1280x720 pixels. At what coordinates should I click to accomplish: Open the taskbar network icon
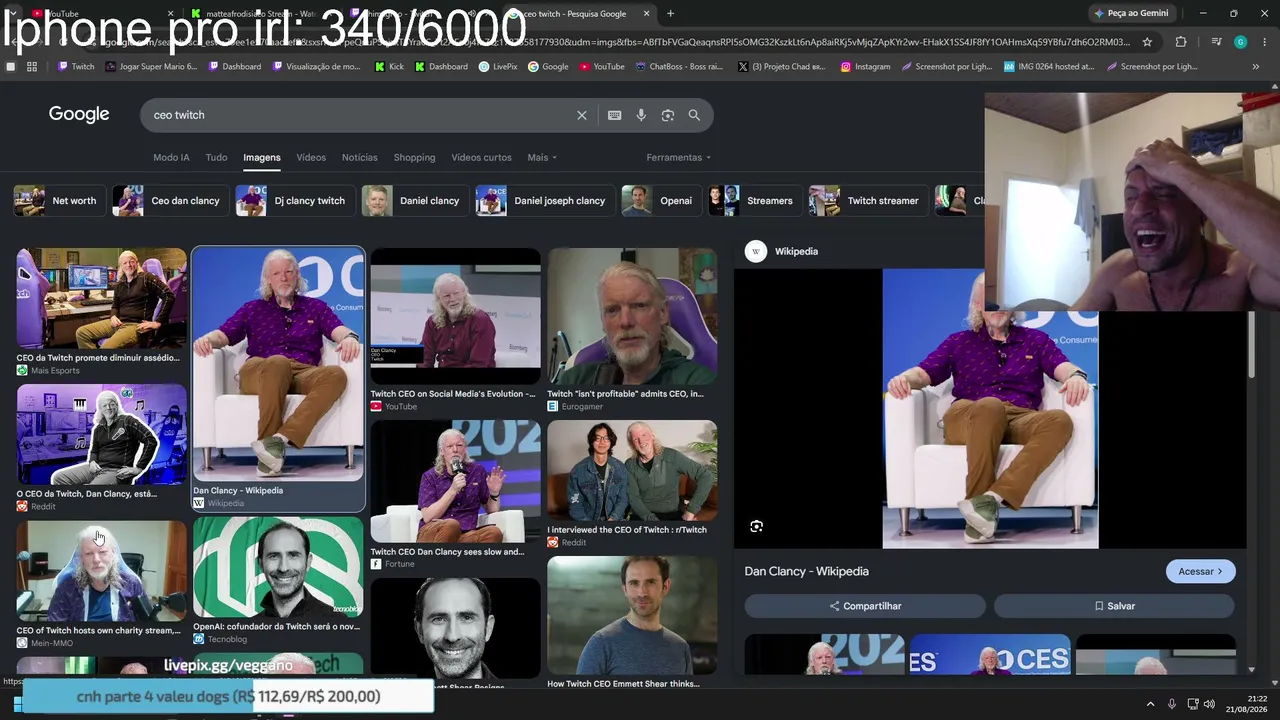click(x=1192, y=704)
